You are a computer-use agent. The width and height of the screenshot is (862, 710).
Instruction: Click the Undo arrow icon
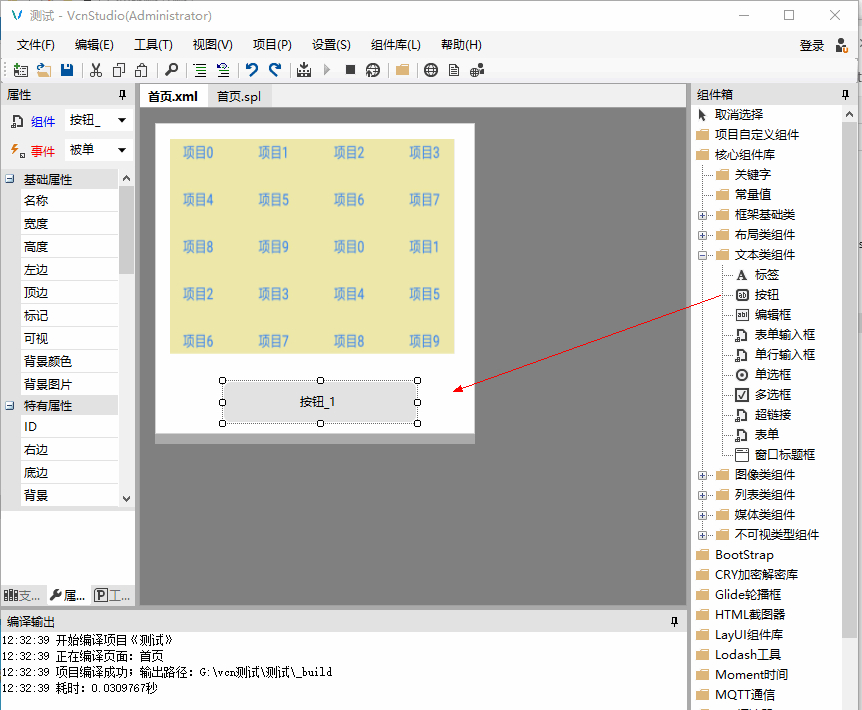coord(251,70)
